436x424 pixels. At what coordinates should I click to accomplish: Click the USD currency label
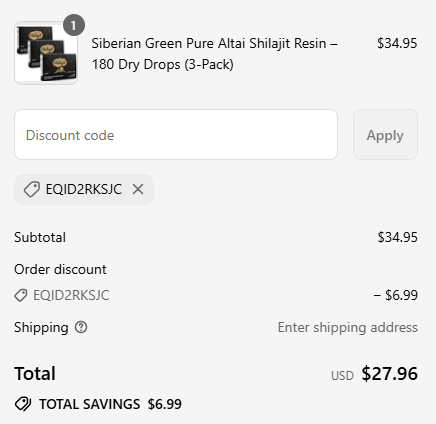point(342,376)
